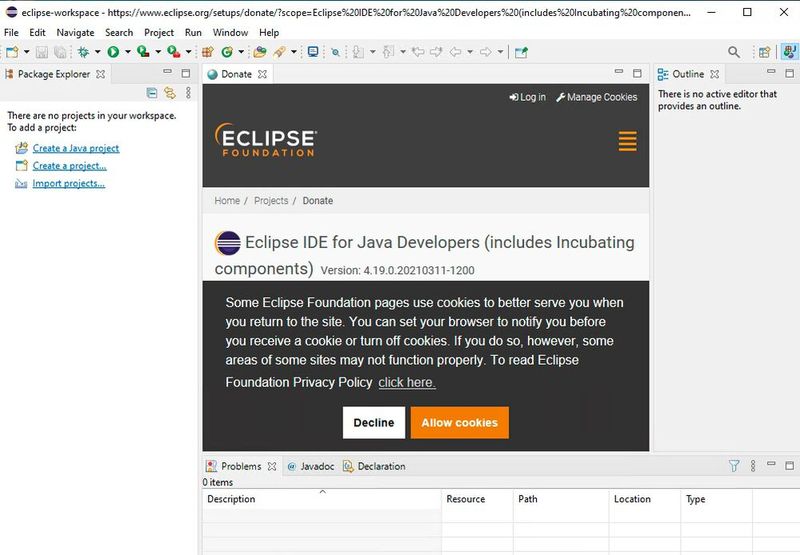
Task: Select the Java perspective button
Action: (x=789, y=52)
